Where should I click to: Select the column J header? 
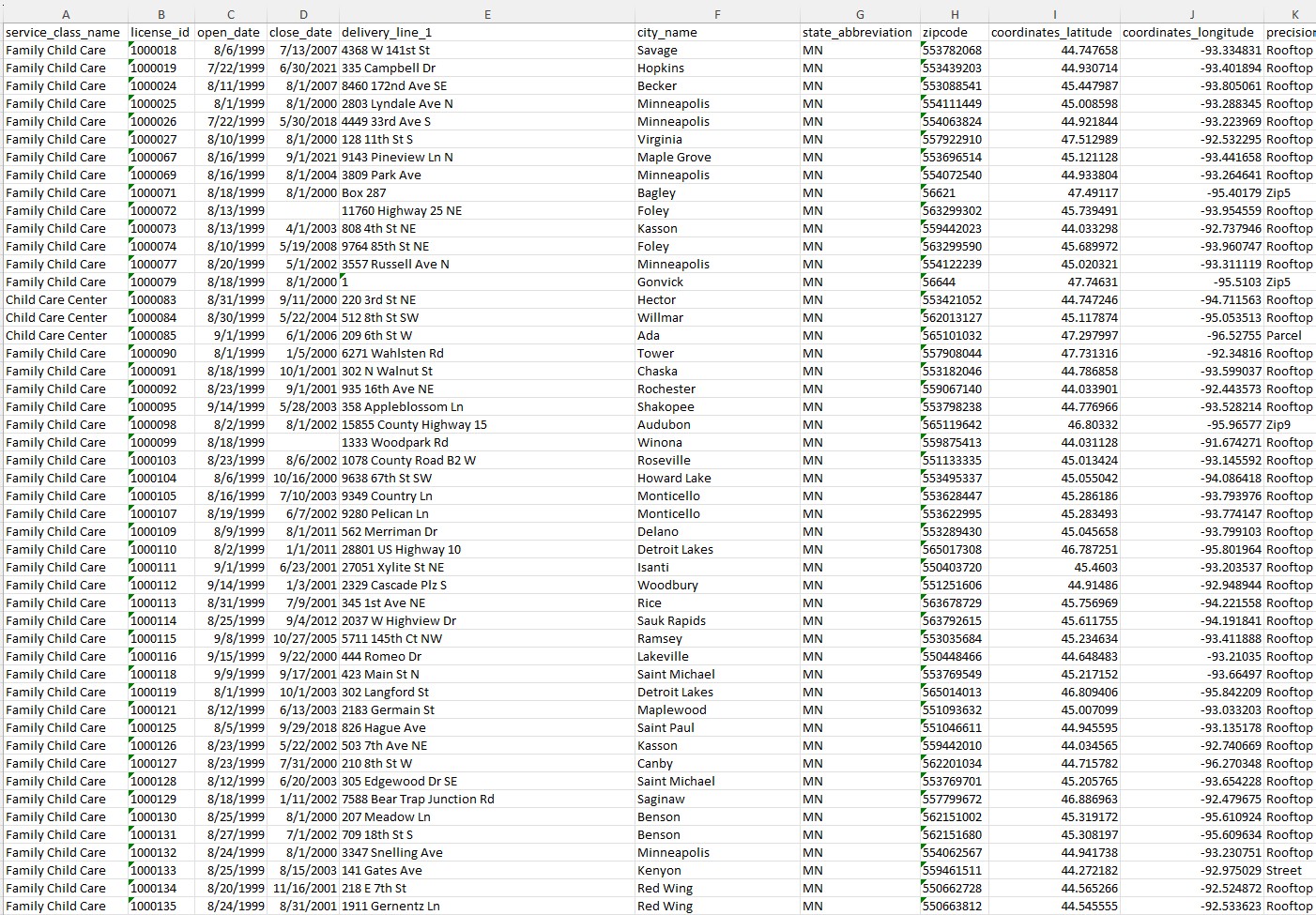tap(1191, 14)
